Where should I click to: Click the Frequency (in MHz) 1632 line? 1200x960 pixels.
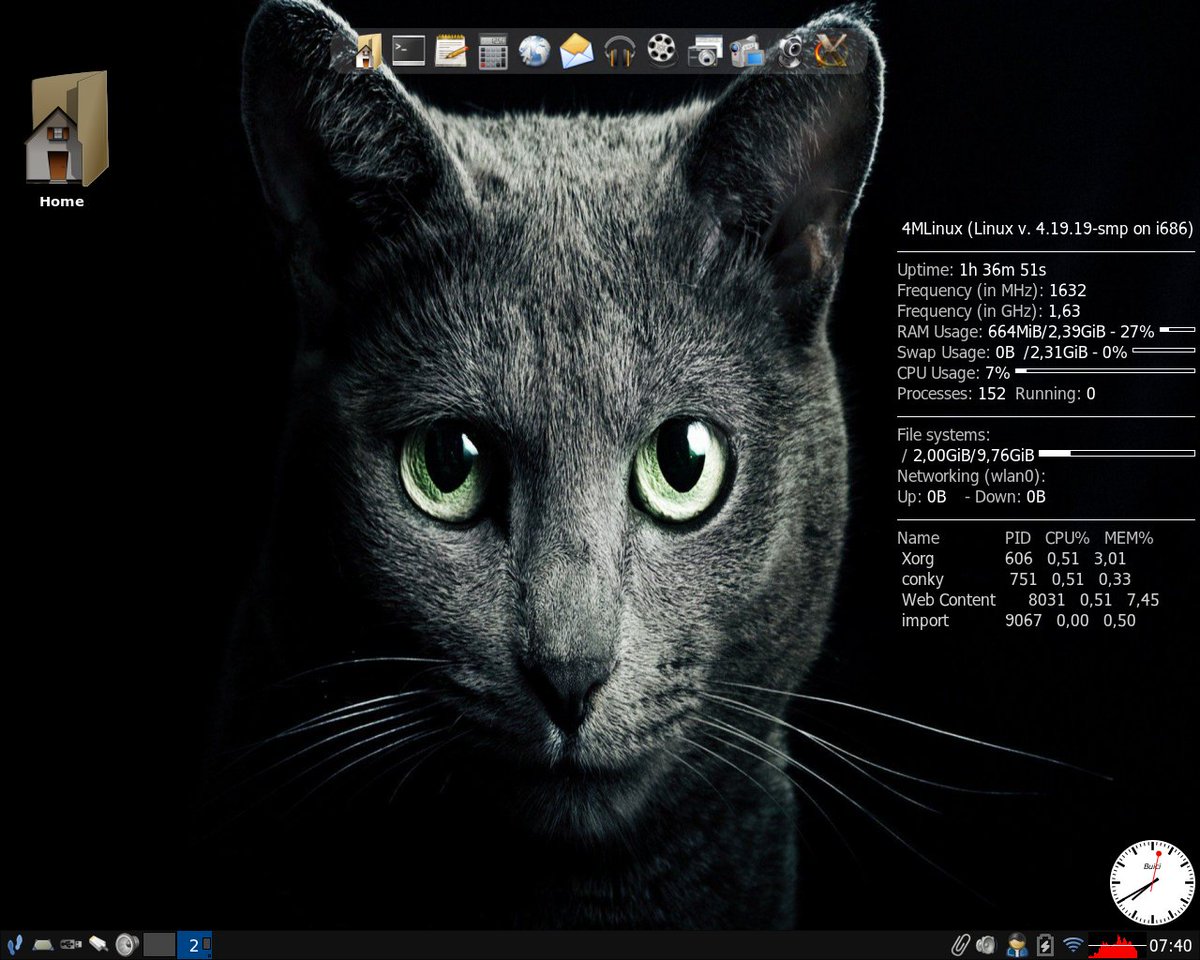point(992,290)
